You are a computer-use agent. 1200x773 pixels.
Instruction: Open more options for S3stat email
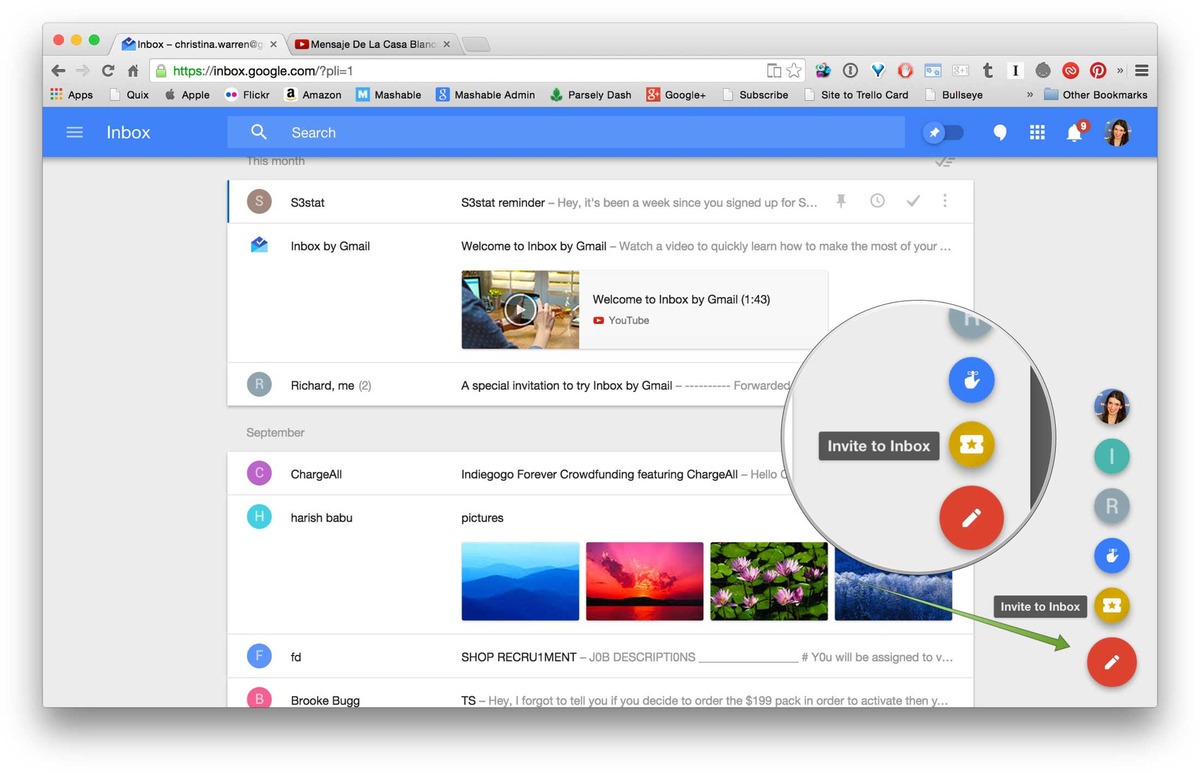(945, 201)
